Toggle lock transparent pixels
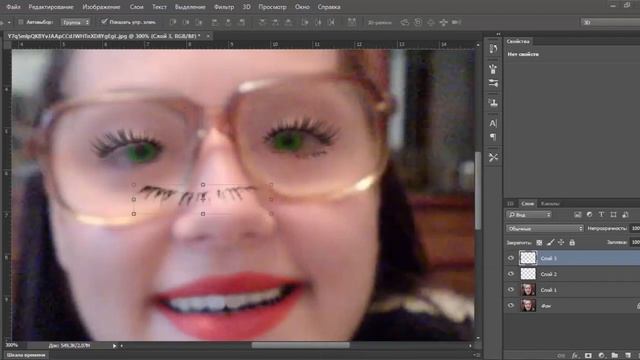Viewport: 640px width, 360px height. tap(539, 242)
